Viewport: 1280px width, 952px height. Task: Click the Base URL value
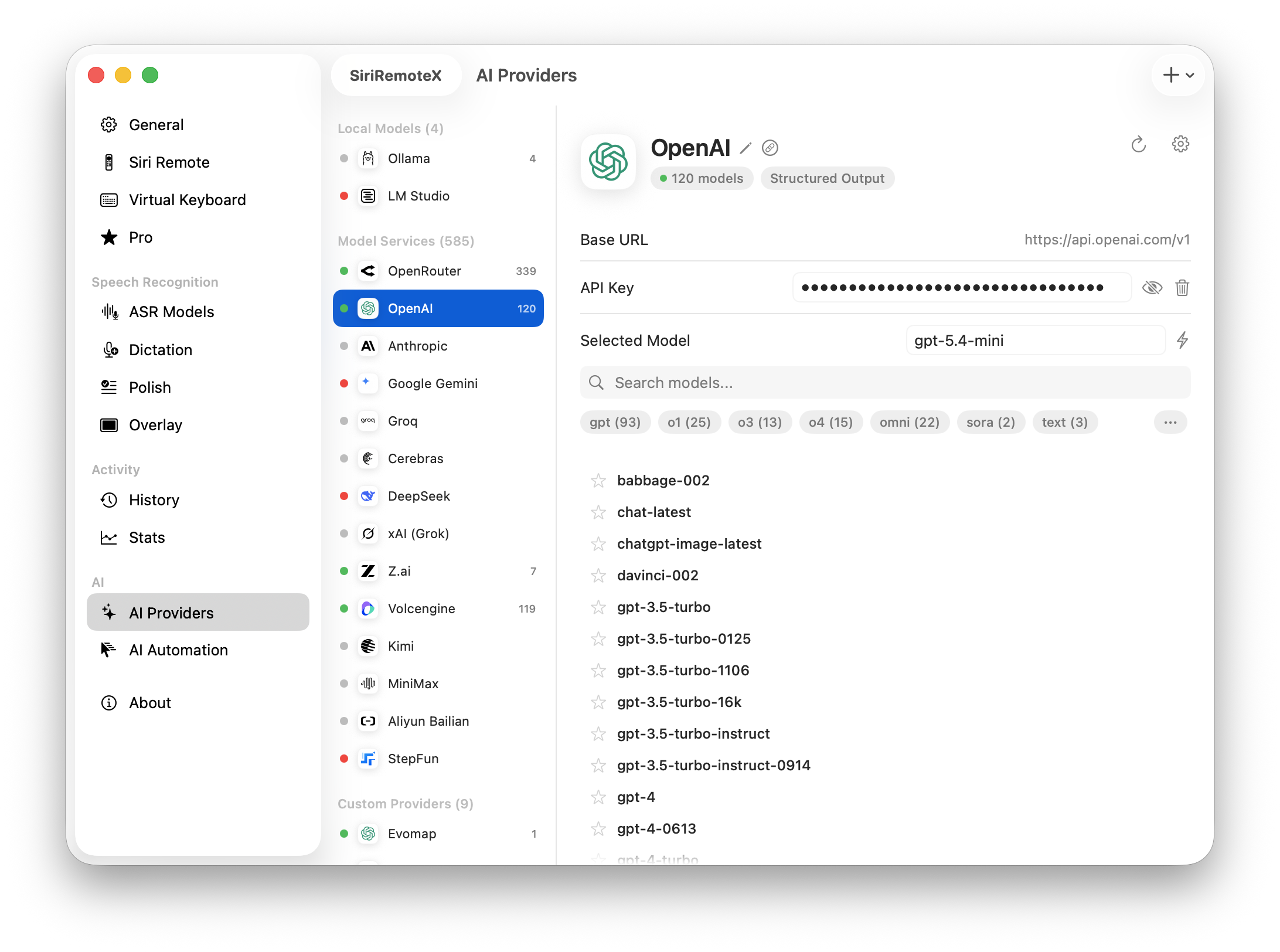(x=1107, y=240)
